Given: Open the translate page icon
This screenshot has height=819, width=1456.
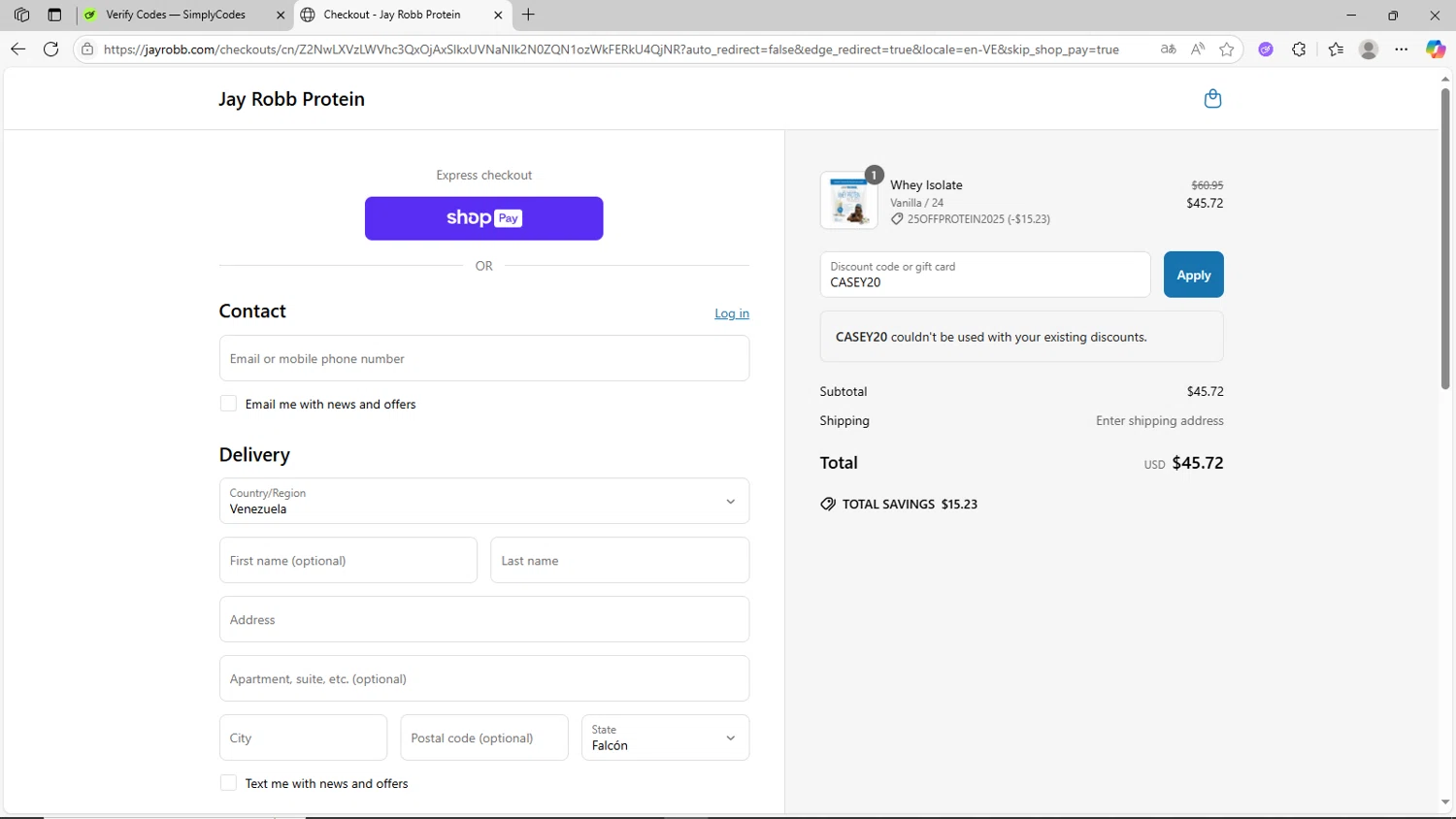Looking at the screenshot, I should pyautogui.click(x=1169, y=49).
